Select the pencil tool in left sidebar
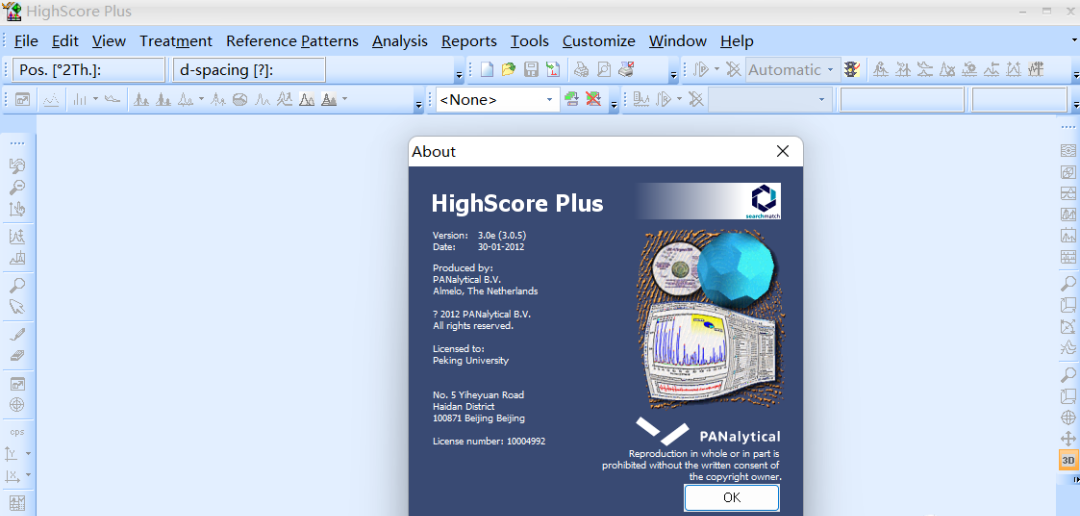 [x=17, y=334]
